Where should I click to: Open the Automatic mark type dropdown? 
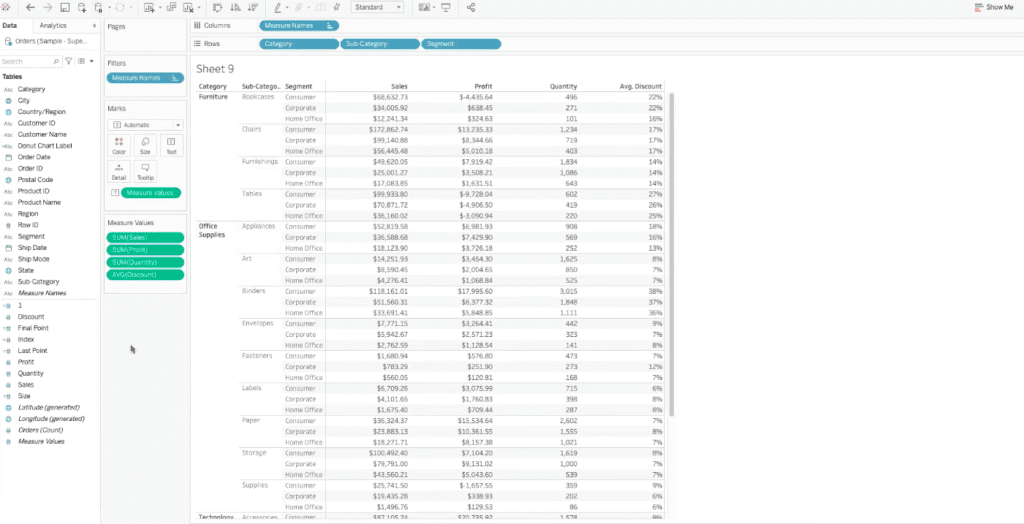click(145, 124)
